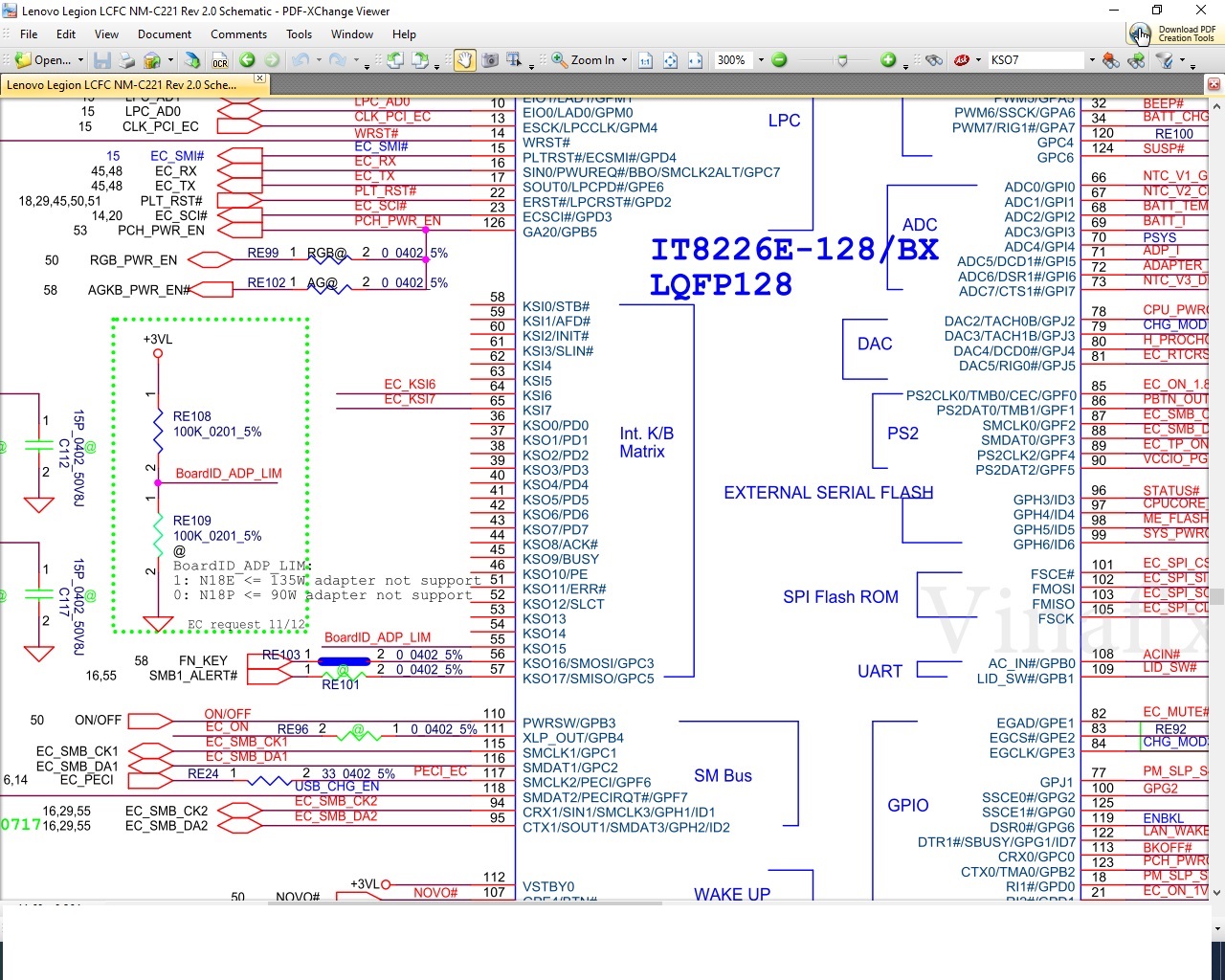Click the Actual Size 1:1 icon
This screenshot has height=980, width=1225.
coord(645,60)
